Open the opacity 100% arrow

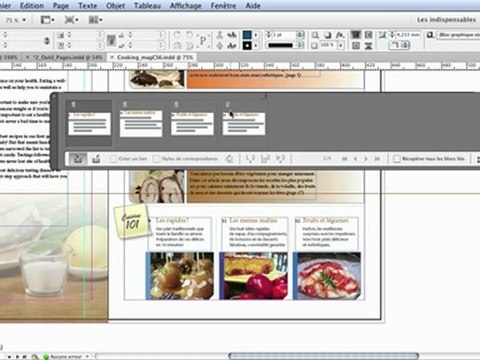pos(340,45)
